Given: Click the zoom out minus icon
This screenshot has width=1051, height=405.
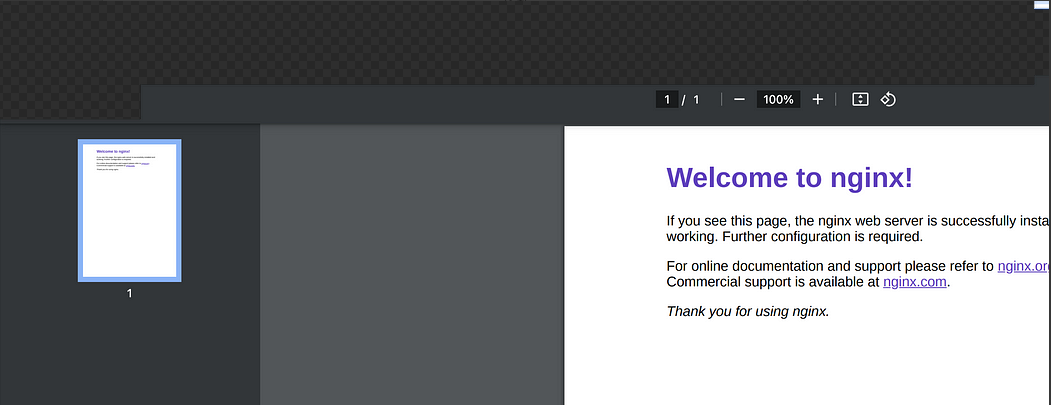Looking at the screenshot, I should [739, 99].
